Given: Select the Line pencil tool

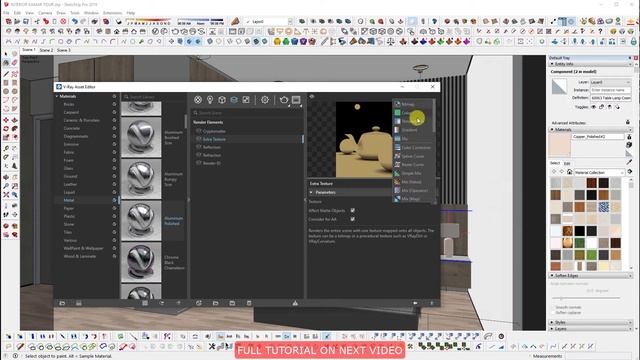Looking at the screenshot, I should click(6, 74).
